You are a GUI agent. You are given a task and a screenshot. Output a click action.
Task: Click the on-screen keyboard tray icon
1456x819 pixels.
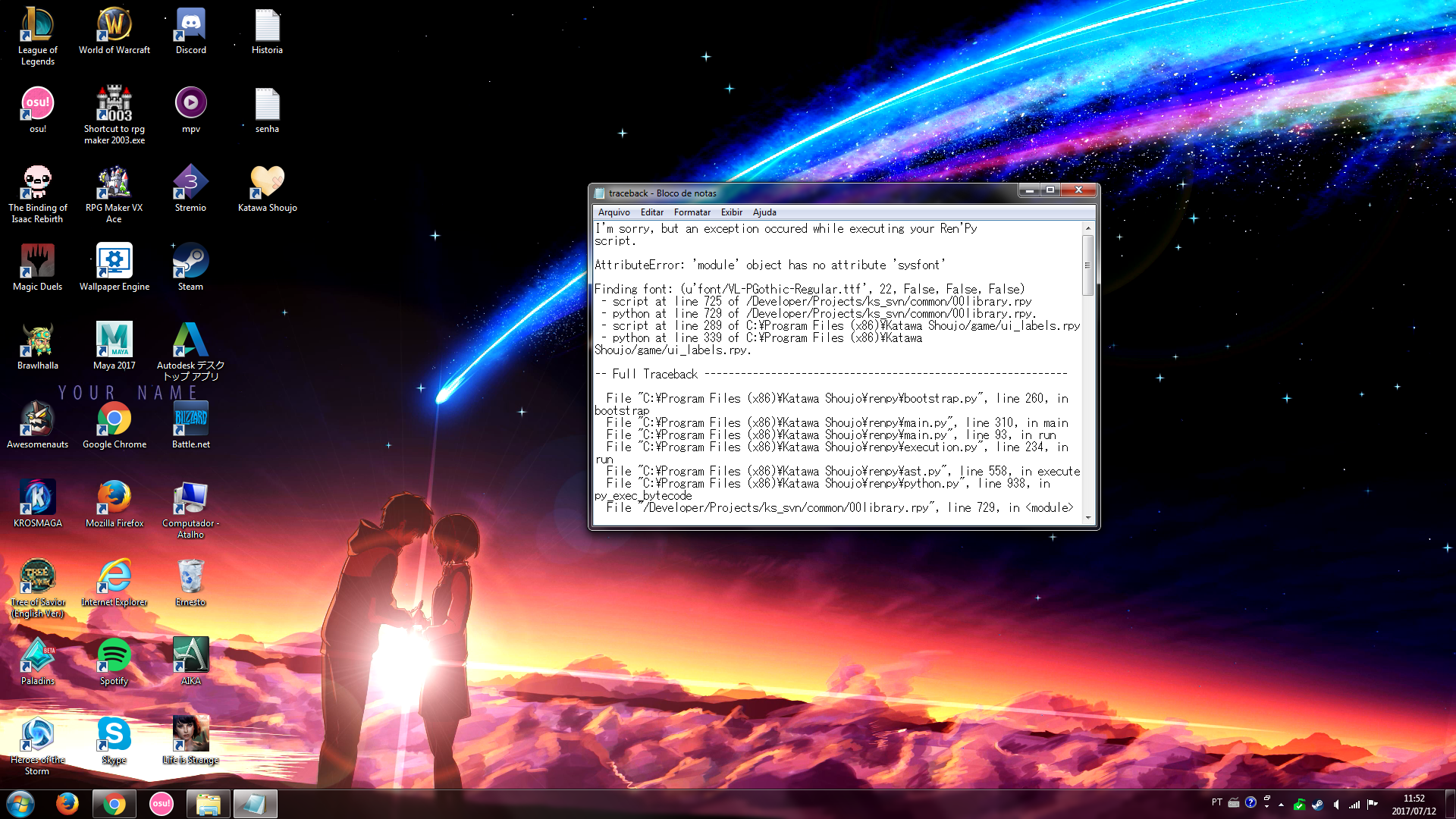pos(1234,802)
